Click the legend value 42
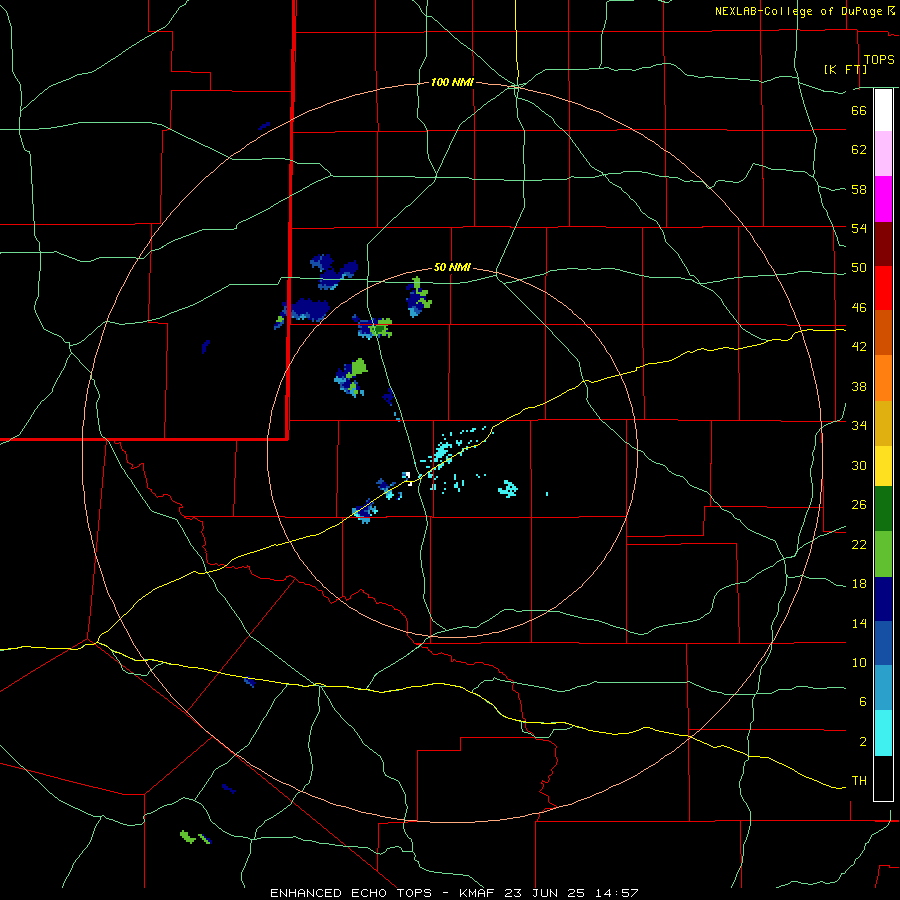Viewport: 900px width, 900px height. coord(859,347)
